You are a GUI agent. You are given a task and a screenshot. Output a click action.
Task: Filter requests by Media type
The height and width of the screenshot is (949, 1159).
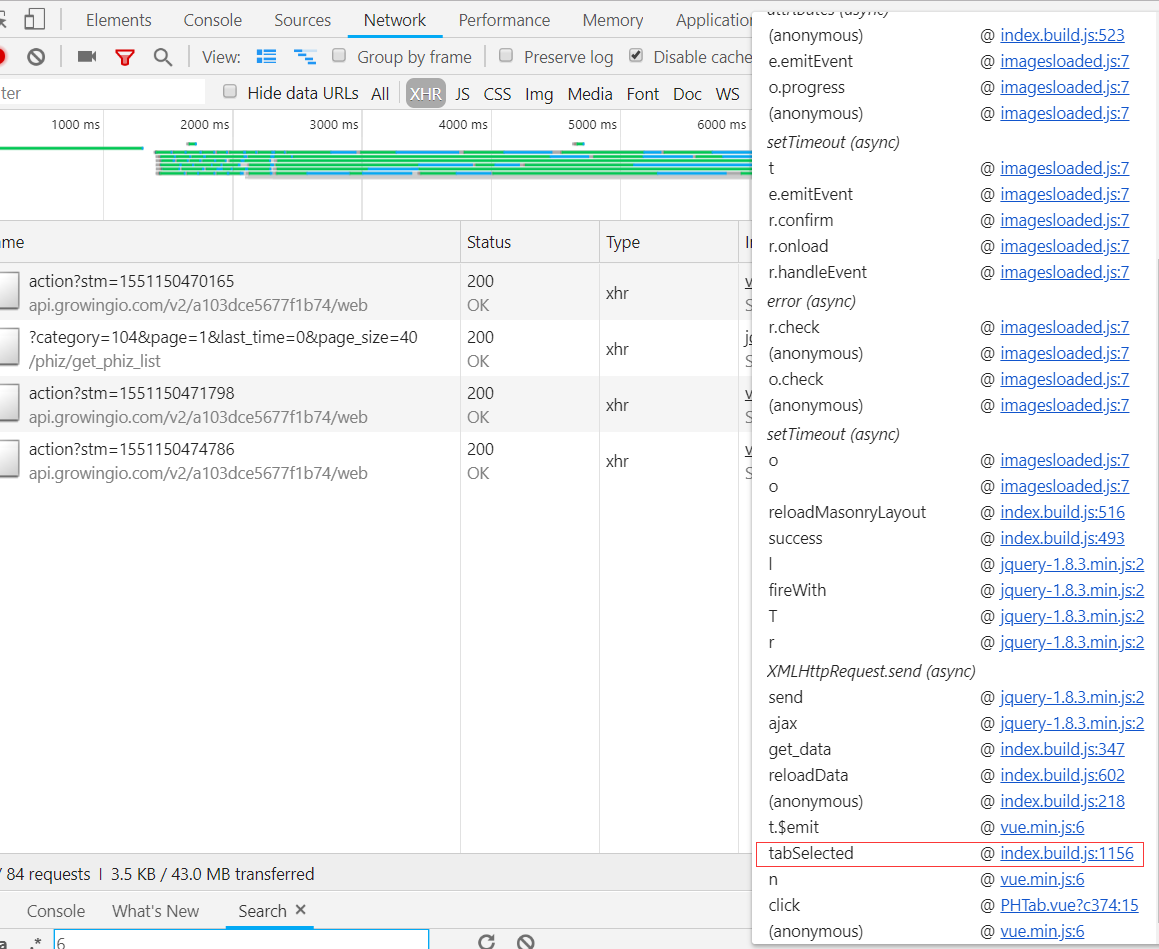coord(590,94)
